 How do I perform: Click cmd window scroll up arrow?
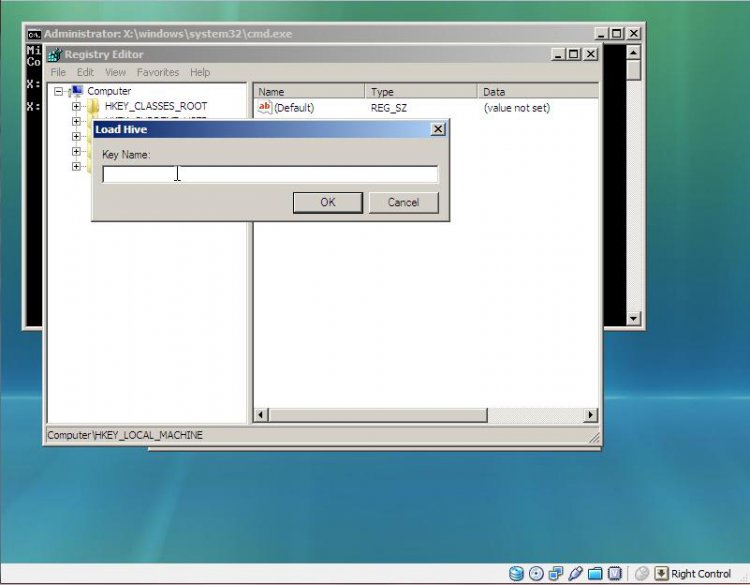pos(633,52)
